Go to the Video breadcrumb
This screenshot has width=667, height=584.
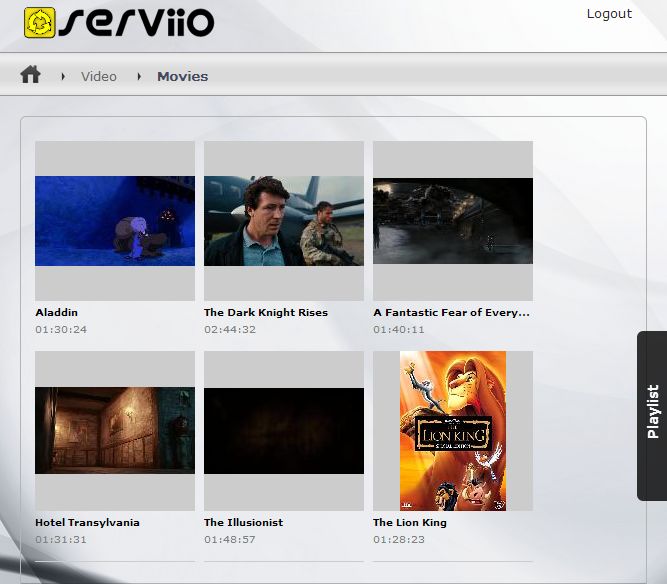98,76
